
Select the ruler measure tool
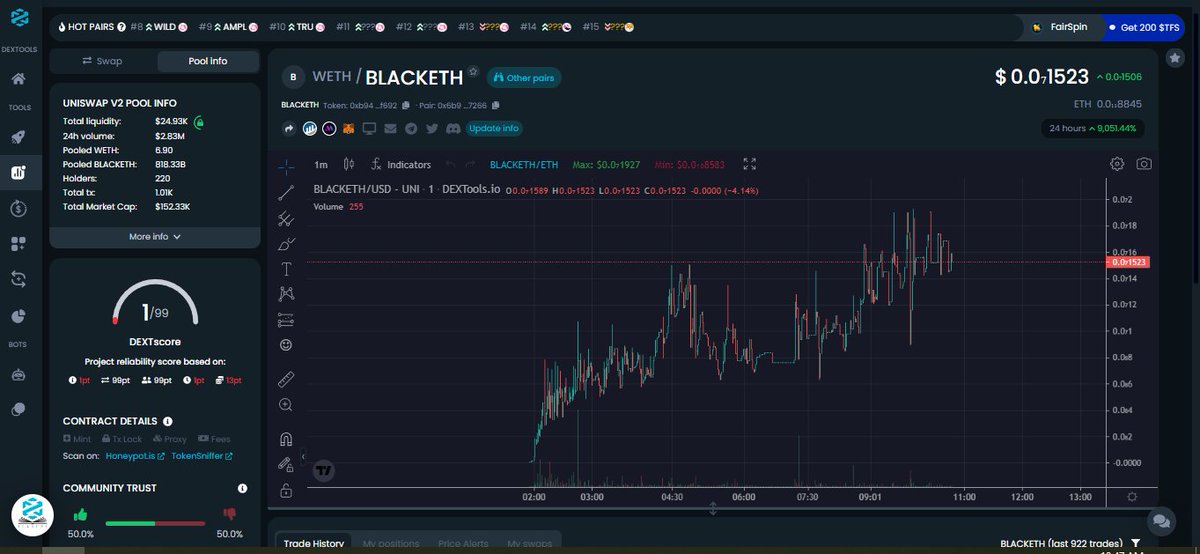tap(286, 379)
